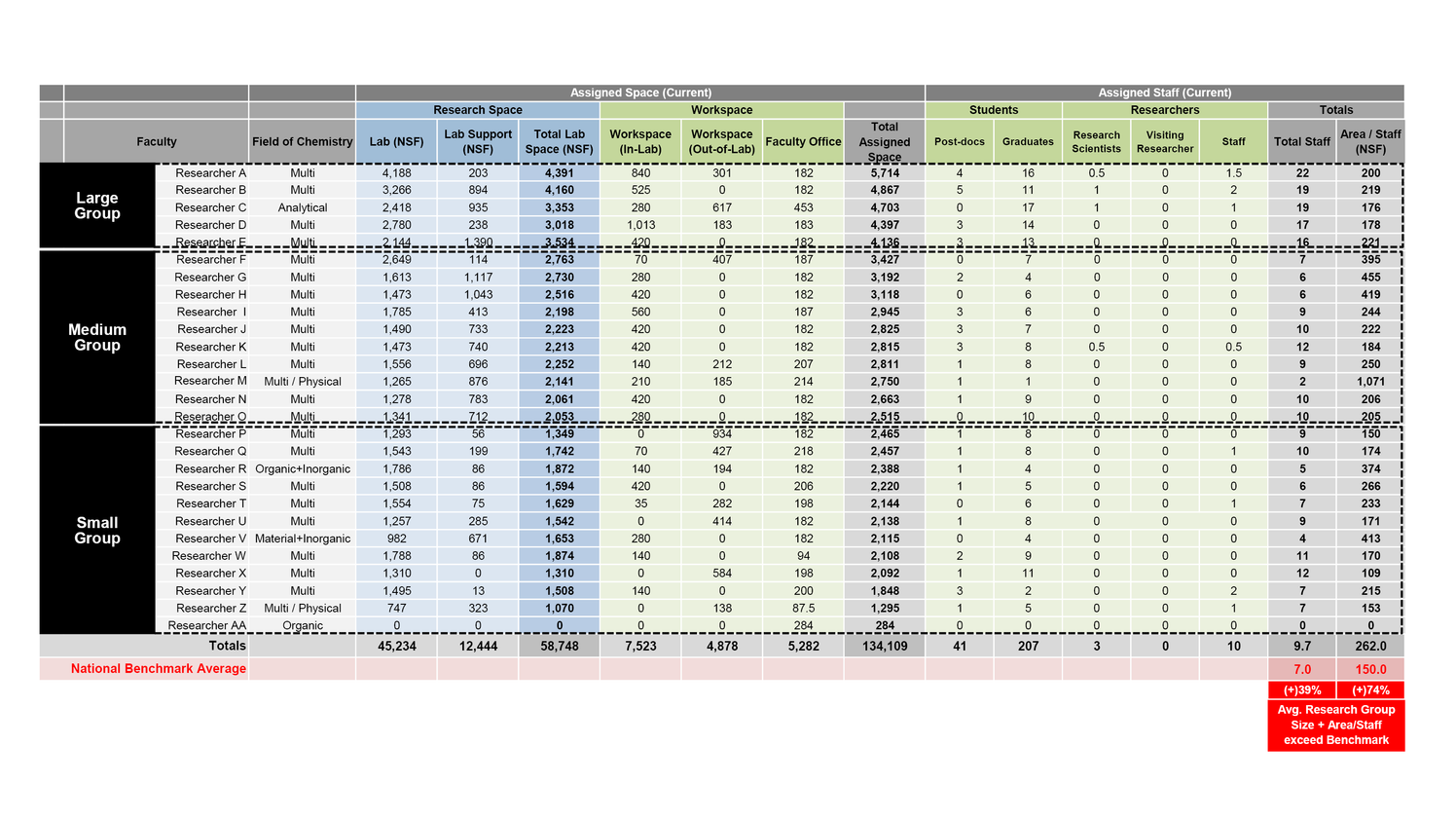Image resolution: width=1456 pixels, height=819 pixels.
Task: Click the "Researcher AA" name cell
Action: pyautogui.click(x=206, y=625)
